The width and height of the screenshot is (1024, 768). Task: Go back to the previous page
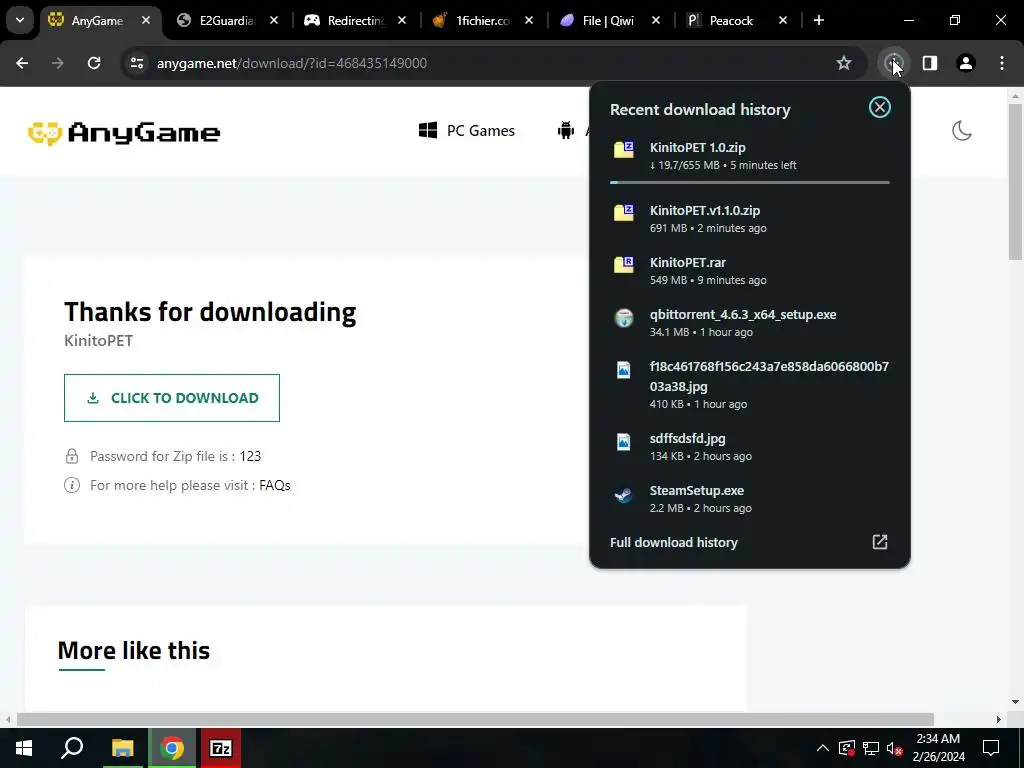coord(22,63)
